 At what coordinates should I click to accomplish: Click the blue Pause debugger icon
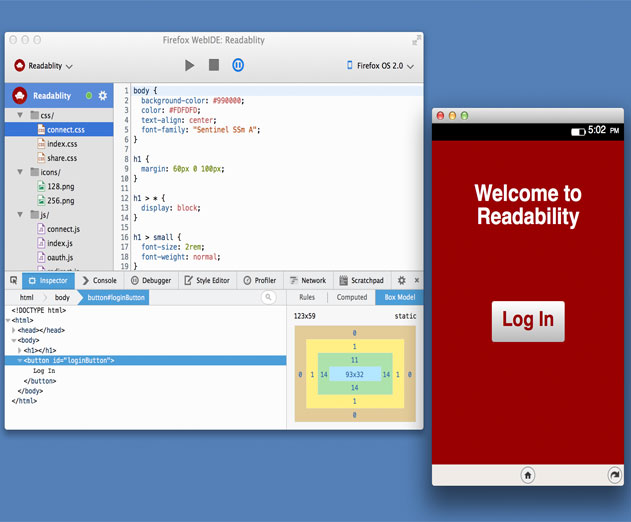pyautogui.click(x=238, y=65)
